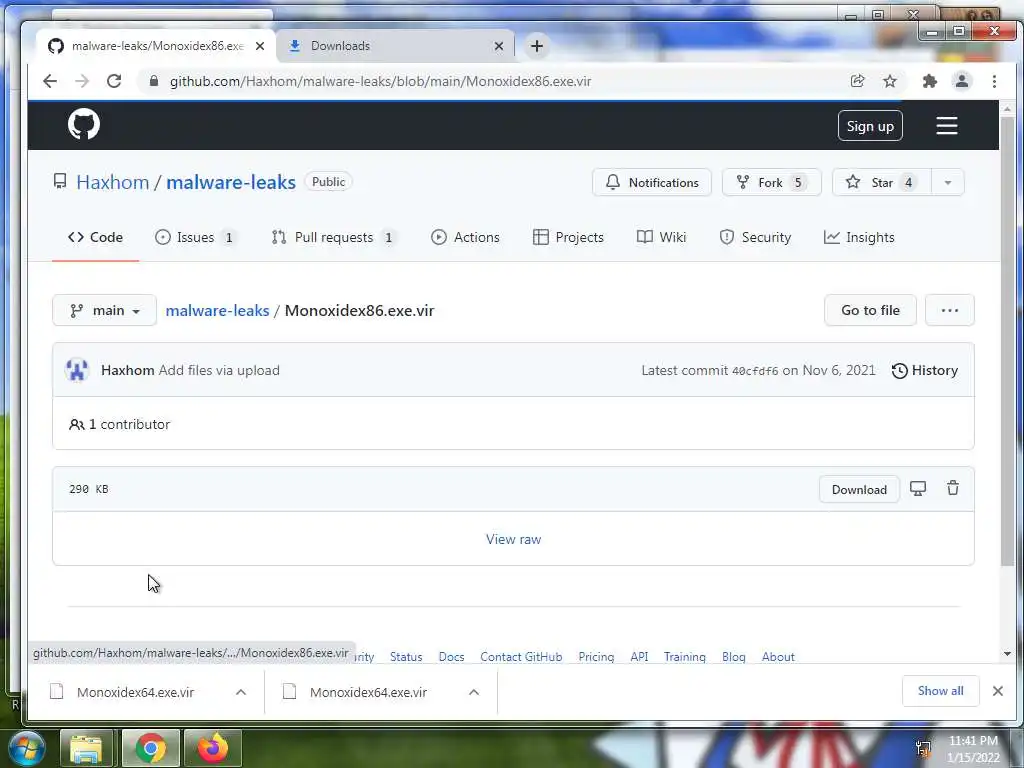Click the Download button

[x=859, y=489]
